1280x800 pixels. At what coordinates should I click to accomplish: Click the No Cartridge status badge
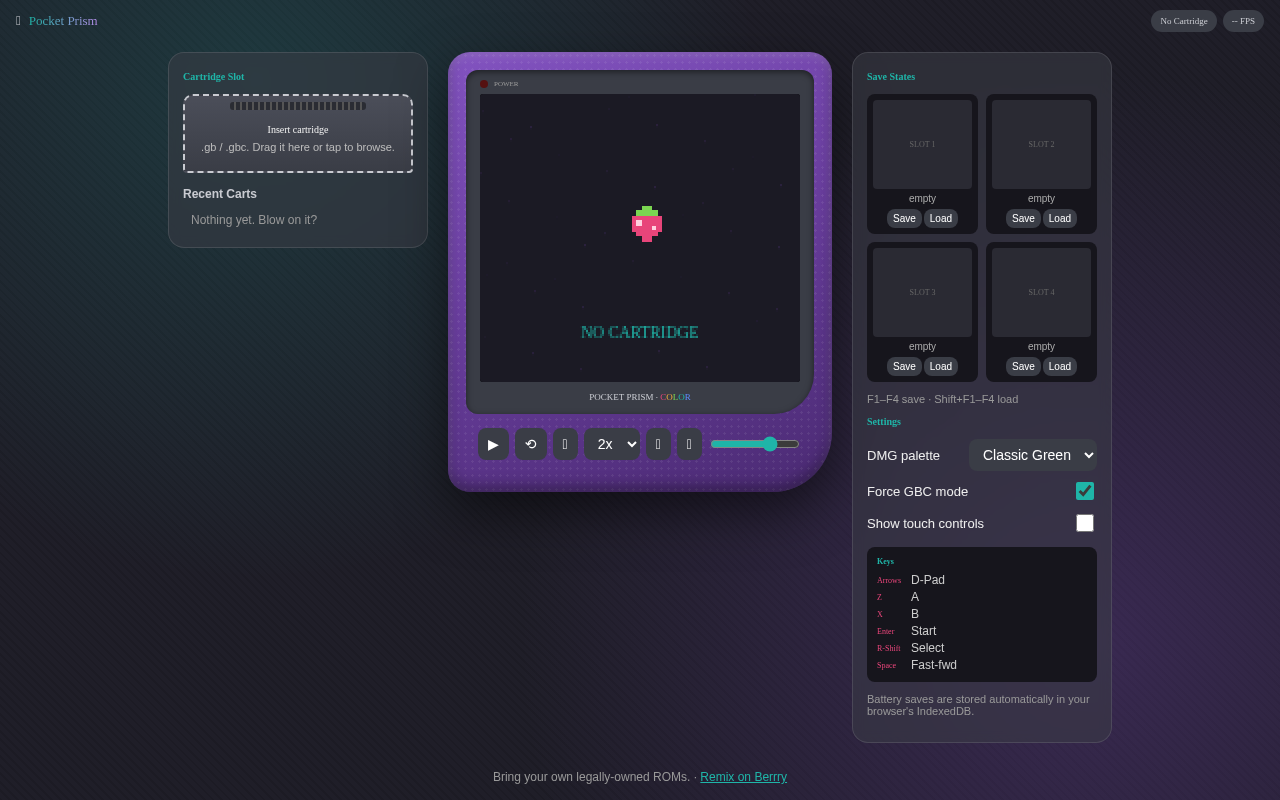click(1184, 21)
